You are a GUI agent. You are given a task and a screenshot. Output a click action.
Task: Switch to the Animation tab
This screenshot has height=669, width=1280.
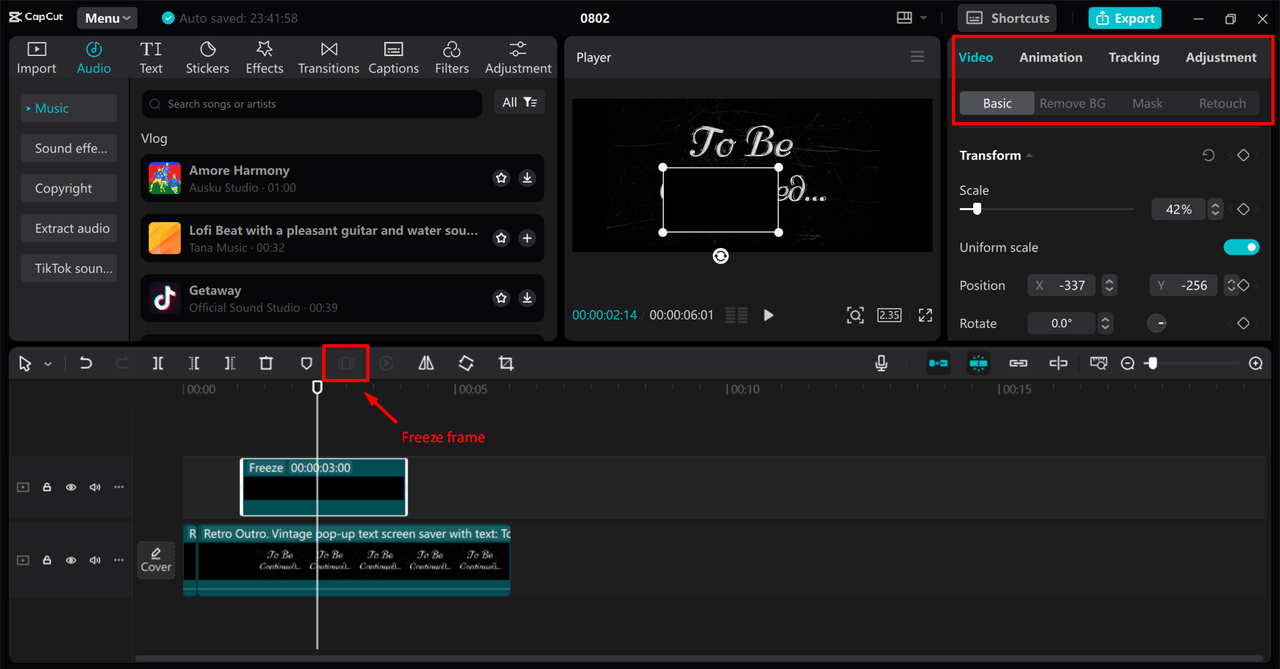1050,57
